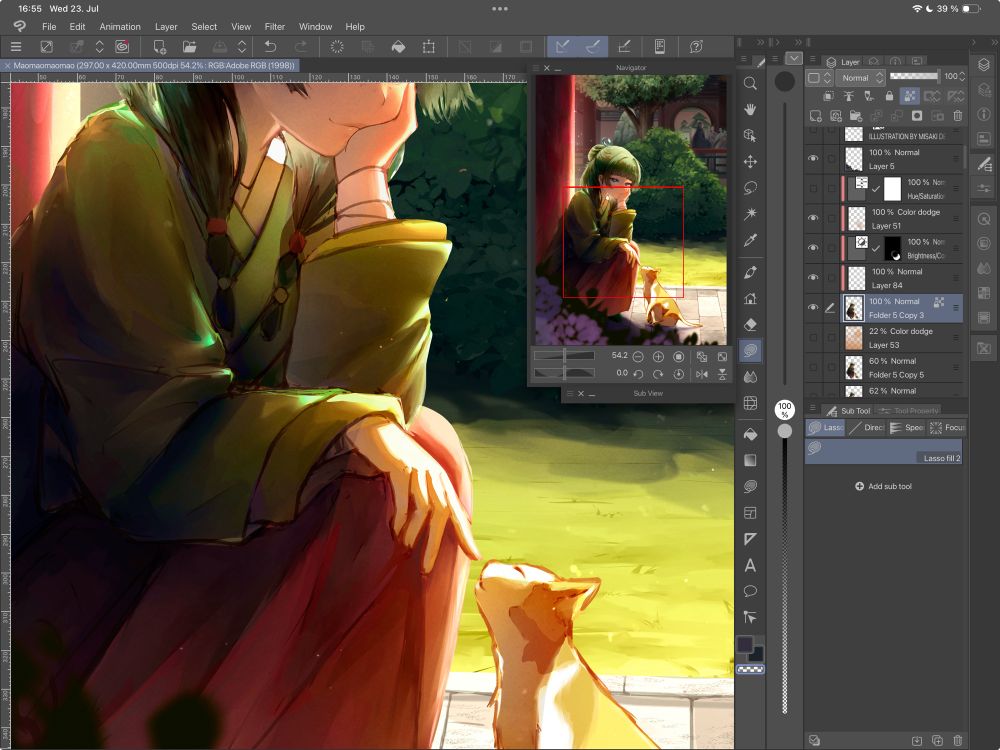Select the Lasso fill 2 sub tool
Screen dimensions: 1000x750
(x=883, y=452)
